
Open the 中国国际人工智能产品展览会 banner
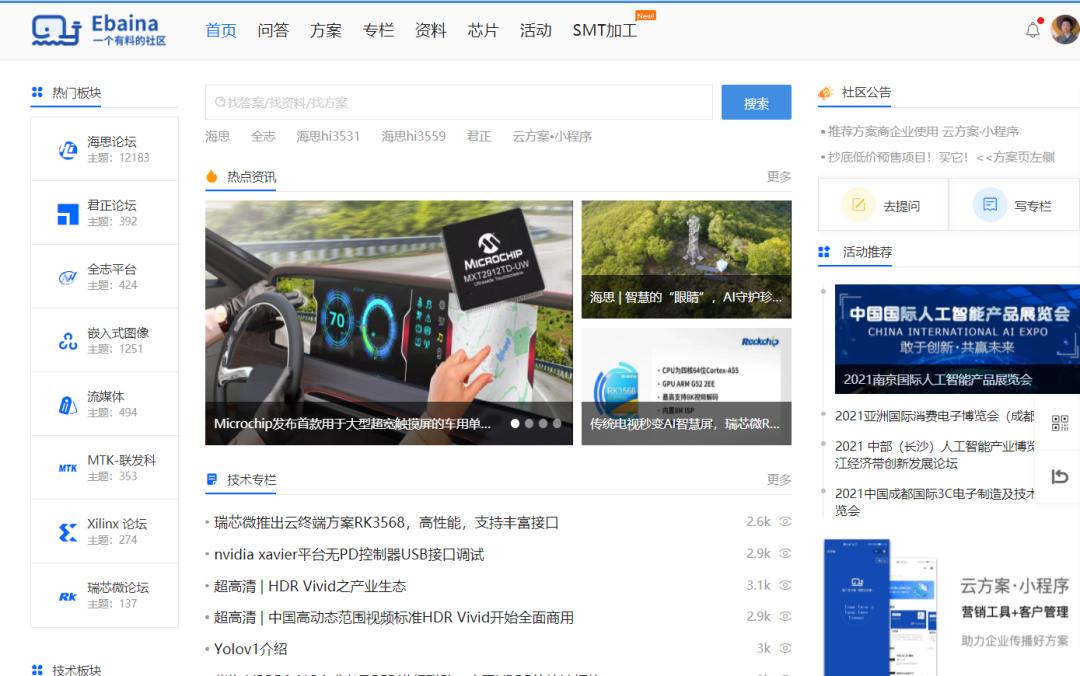pyautogui.click(x=957, y=338)
